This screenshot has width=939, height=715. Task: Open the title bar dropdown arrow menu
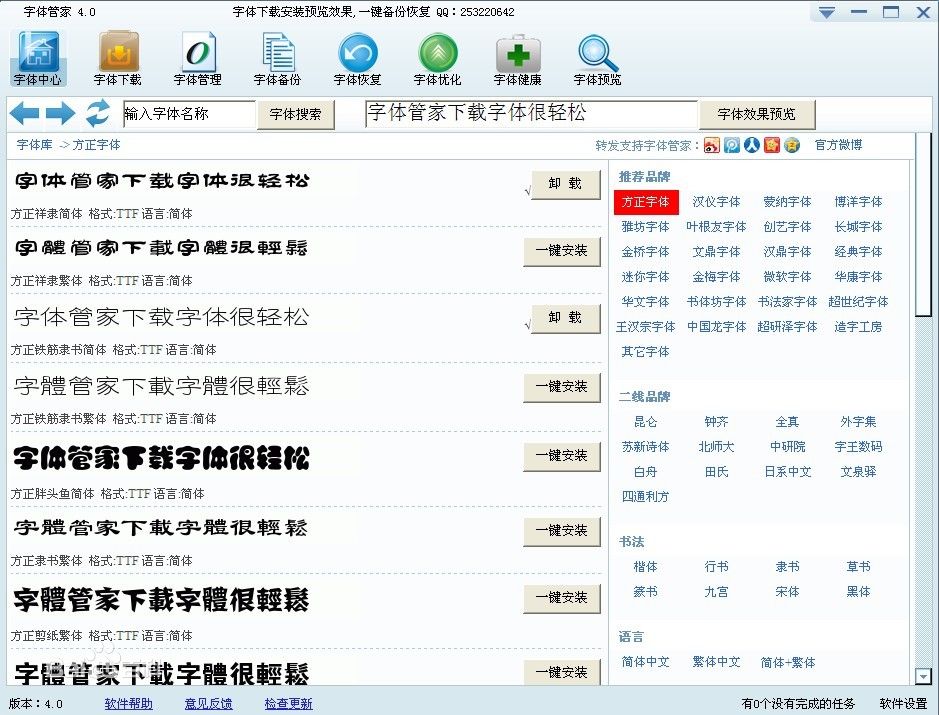825,12
